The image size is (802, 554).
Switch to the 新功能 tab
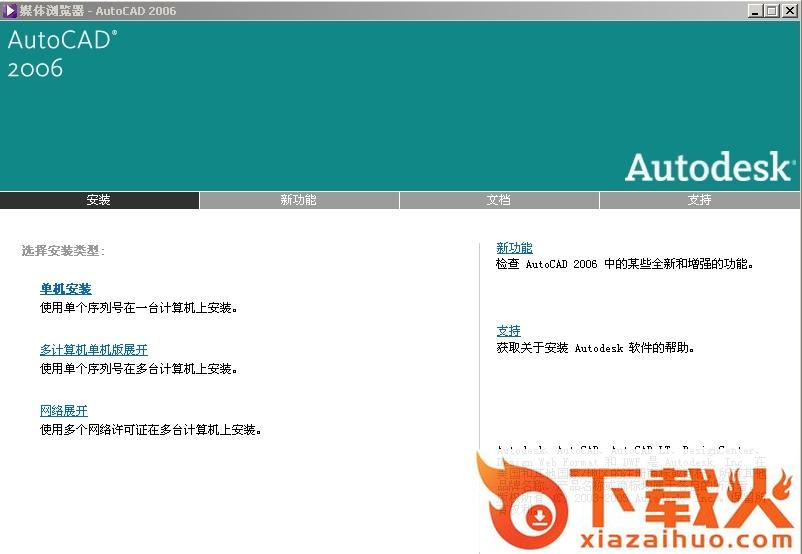click(299, 200)
